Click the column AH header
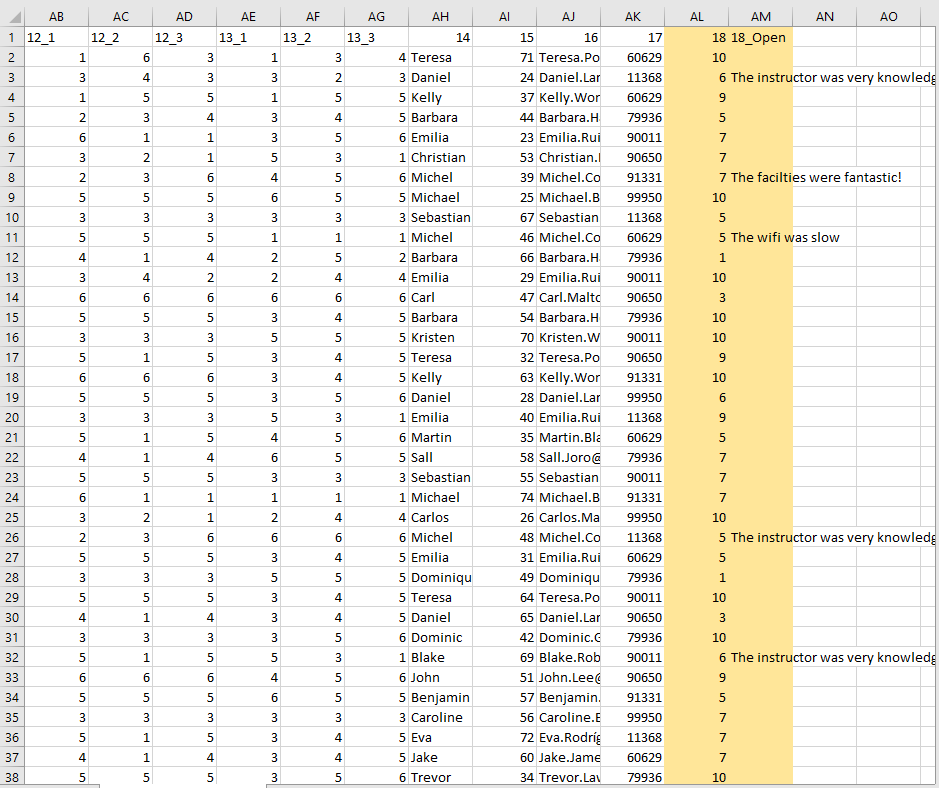 [x=440, y=16]
